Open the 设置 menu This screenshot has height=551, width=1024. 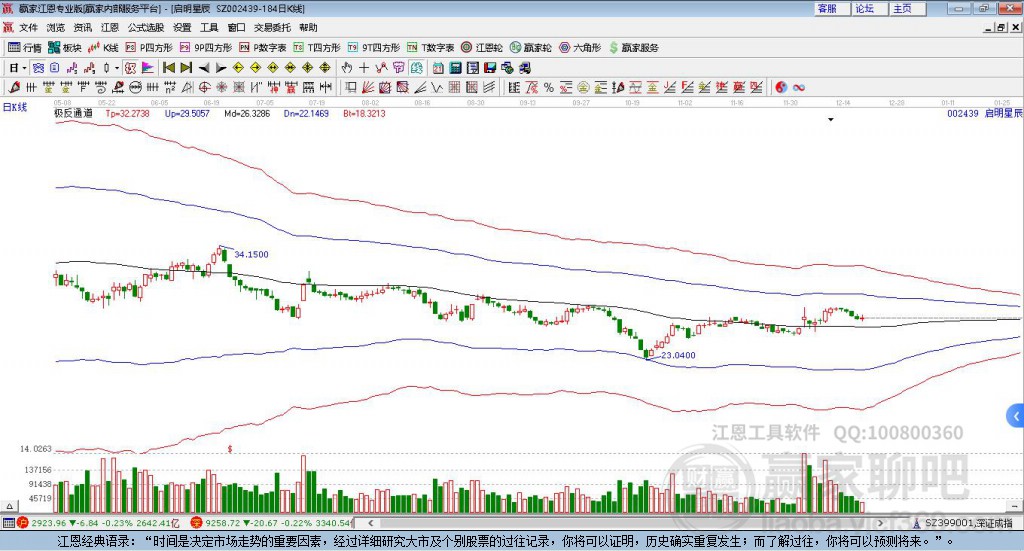pyautogui.click(x=182, y=27)
